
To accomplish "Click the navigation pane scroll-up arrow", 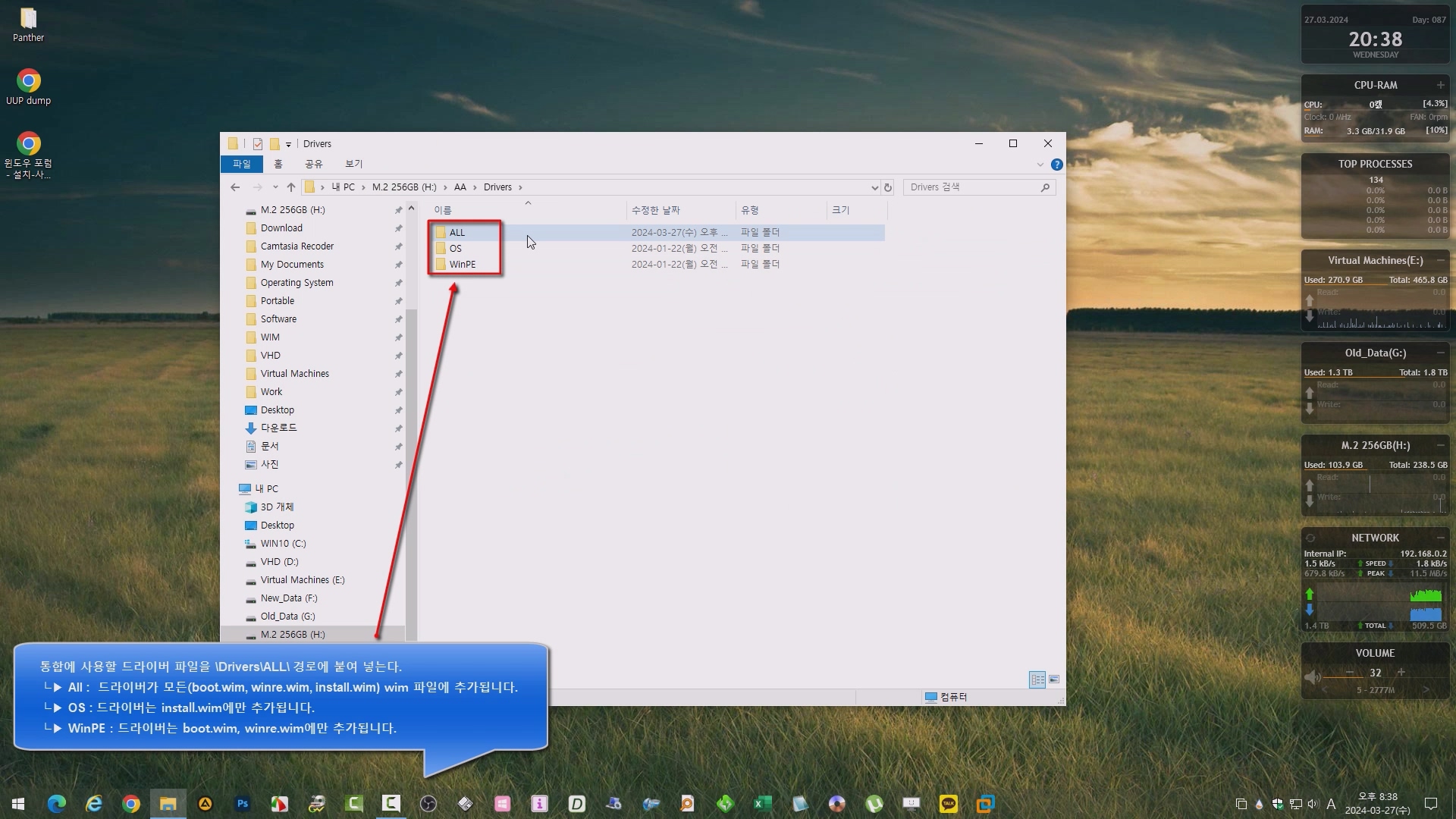I will (411, 208).
